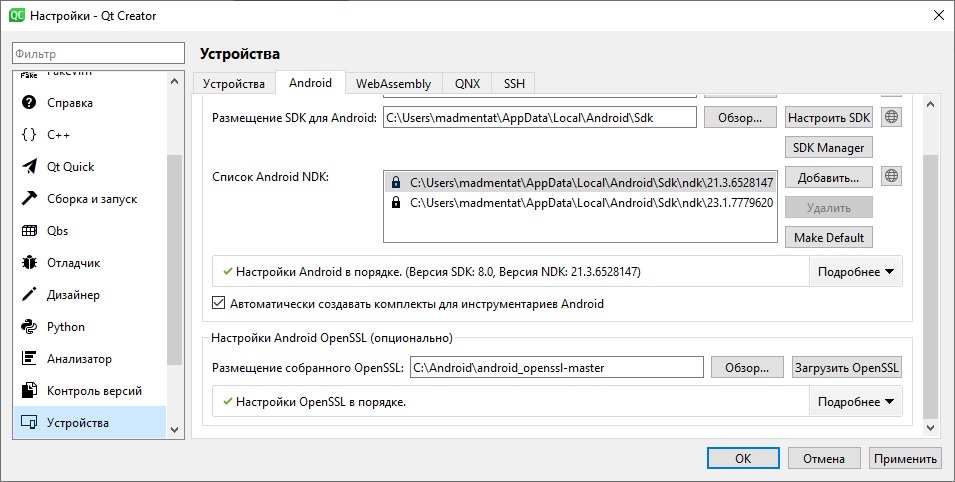
Task: Switch to the SSH tab
Action: pos(514,83)
